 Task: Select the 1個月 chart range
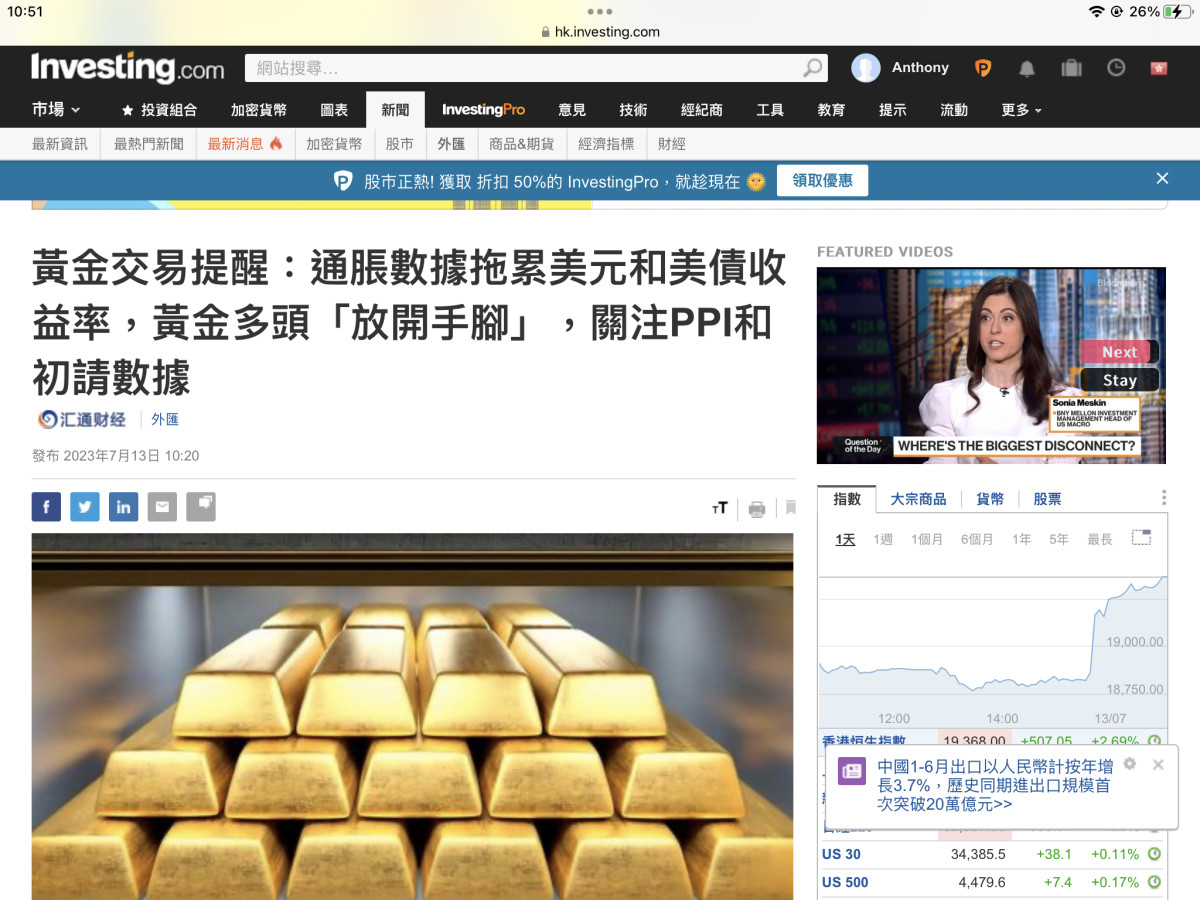927,539
